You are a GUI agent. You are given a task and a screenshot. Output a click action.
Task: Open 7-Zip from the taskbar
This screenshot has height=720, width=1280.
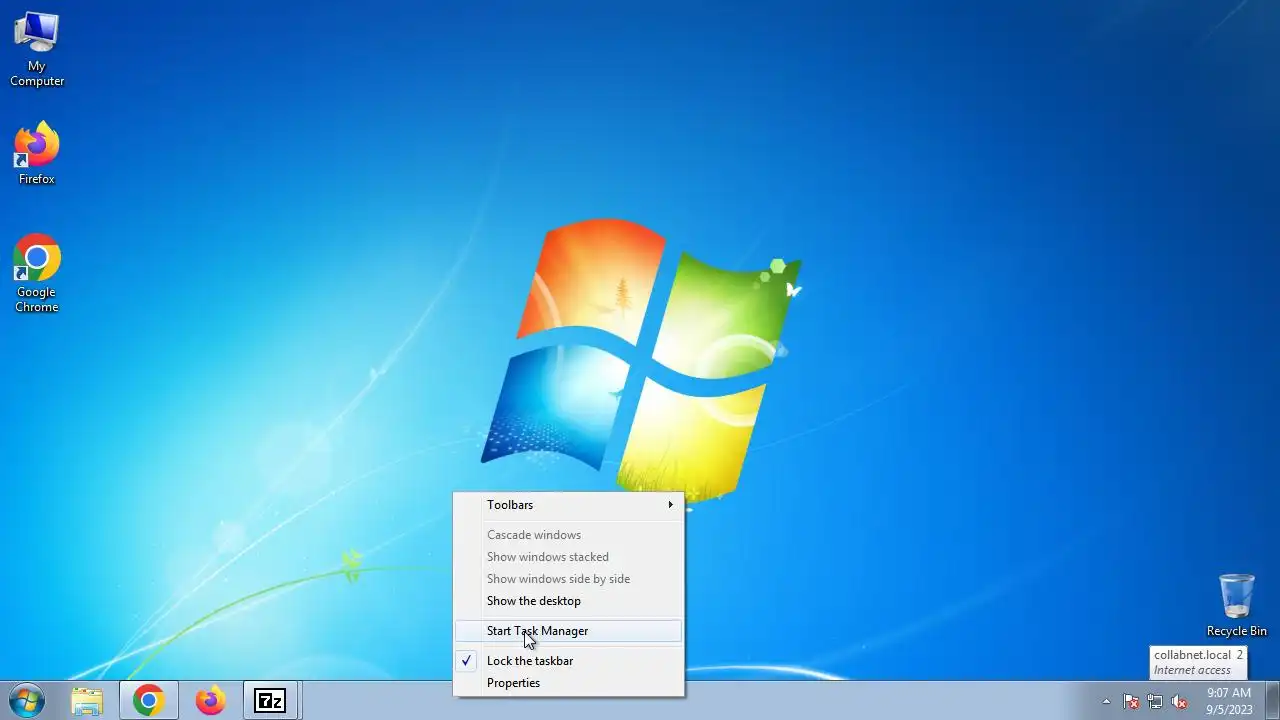271,701
